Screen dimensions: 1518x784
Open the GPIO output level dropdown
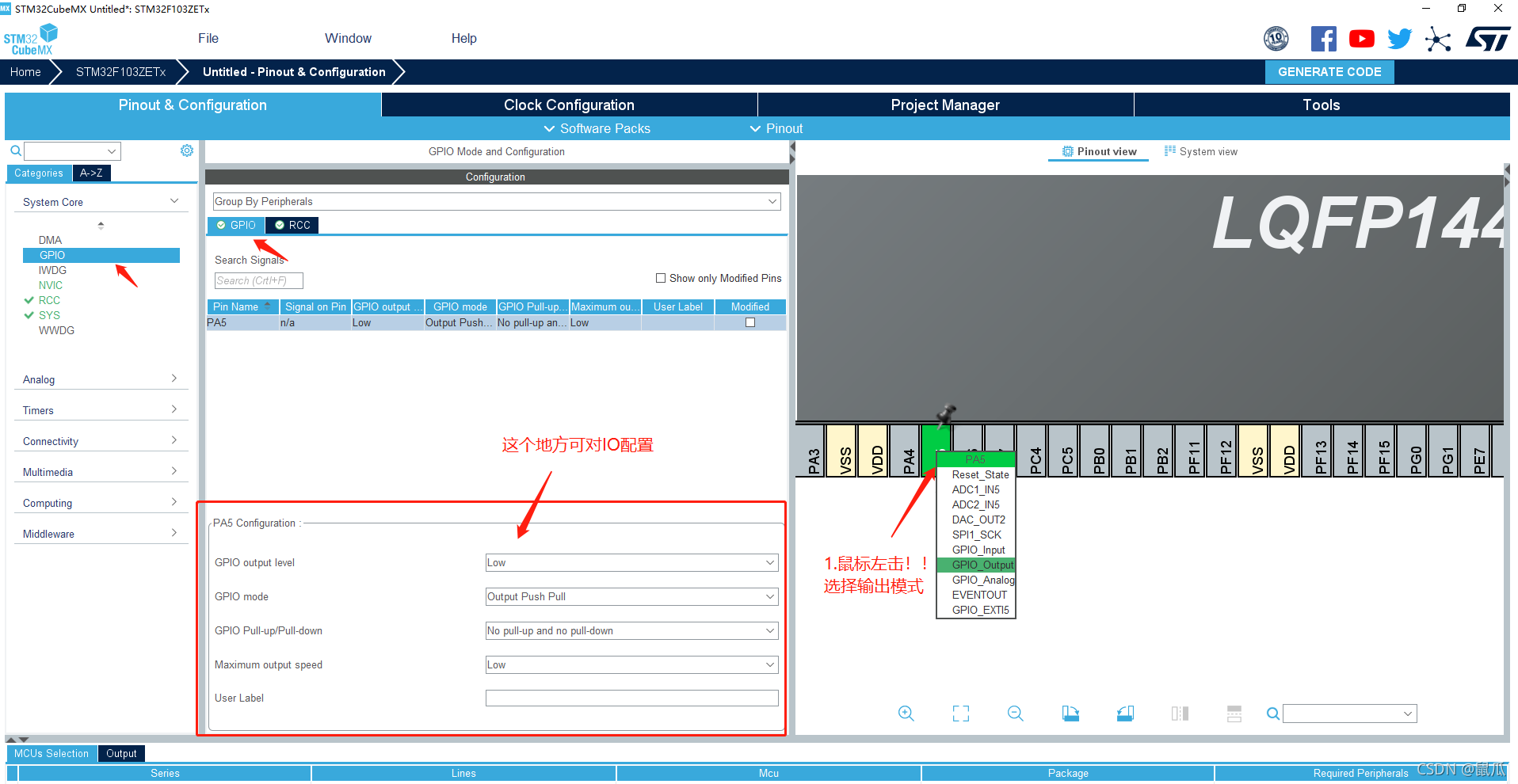pyautogui.click(x=631, y=562)
